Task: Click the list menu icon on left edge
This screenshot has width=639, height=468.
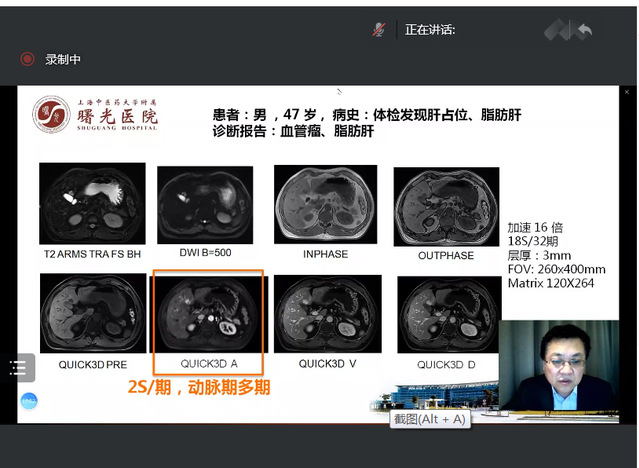Action: (x=18, y=368)
